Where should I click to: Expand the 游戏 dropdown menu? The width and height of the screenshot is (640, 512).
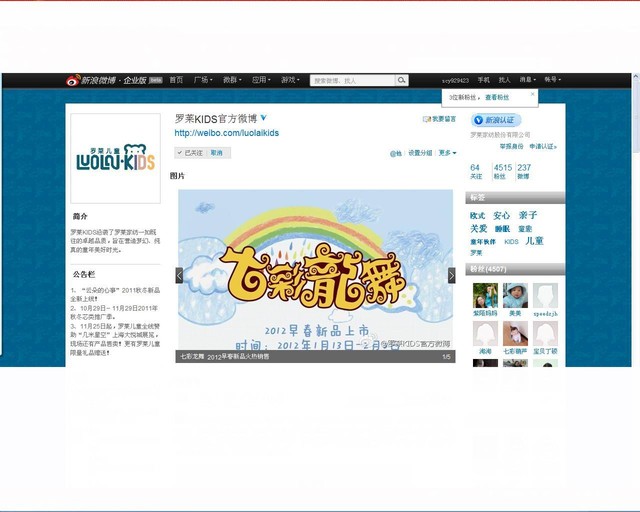[290, 80]
